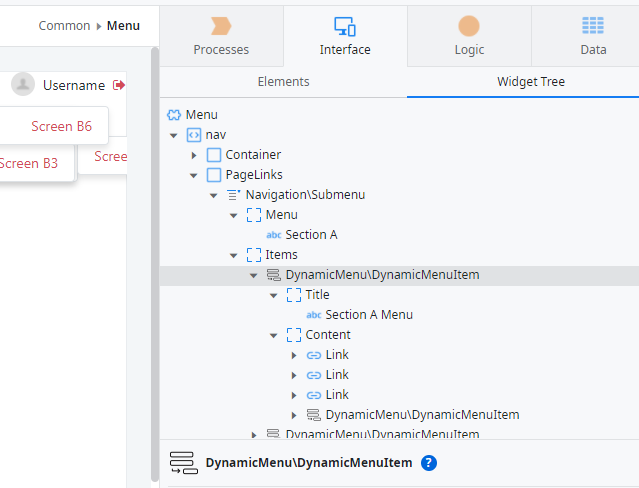Expand the second Link under Content

(294, 375)
